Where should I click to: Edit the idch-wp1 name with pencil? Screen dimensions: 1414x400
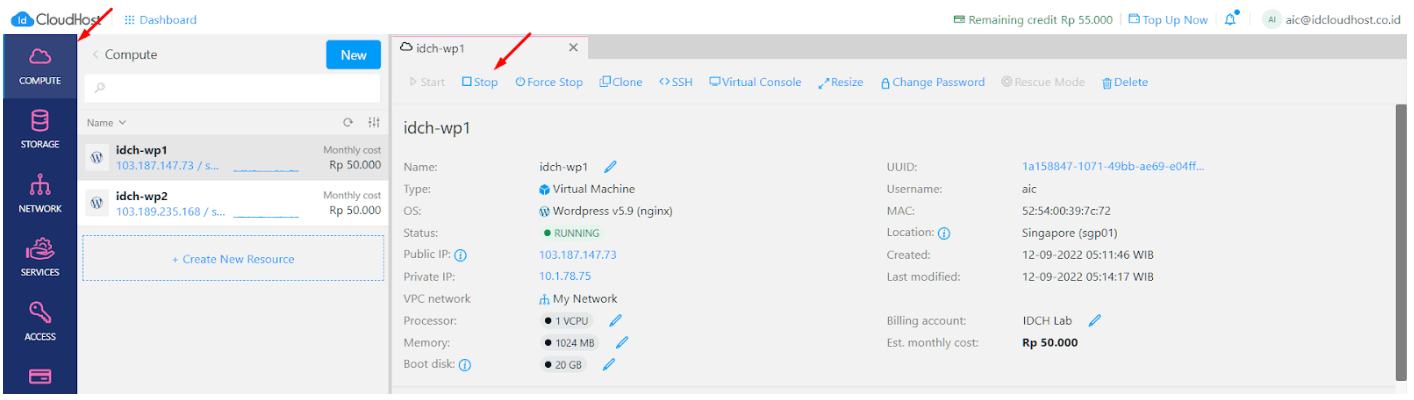[x=611, y=167]
